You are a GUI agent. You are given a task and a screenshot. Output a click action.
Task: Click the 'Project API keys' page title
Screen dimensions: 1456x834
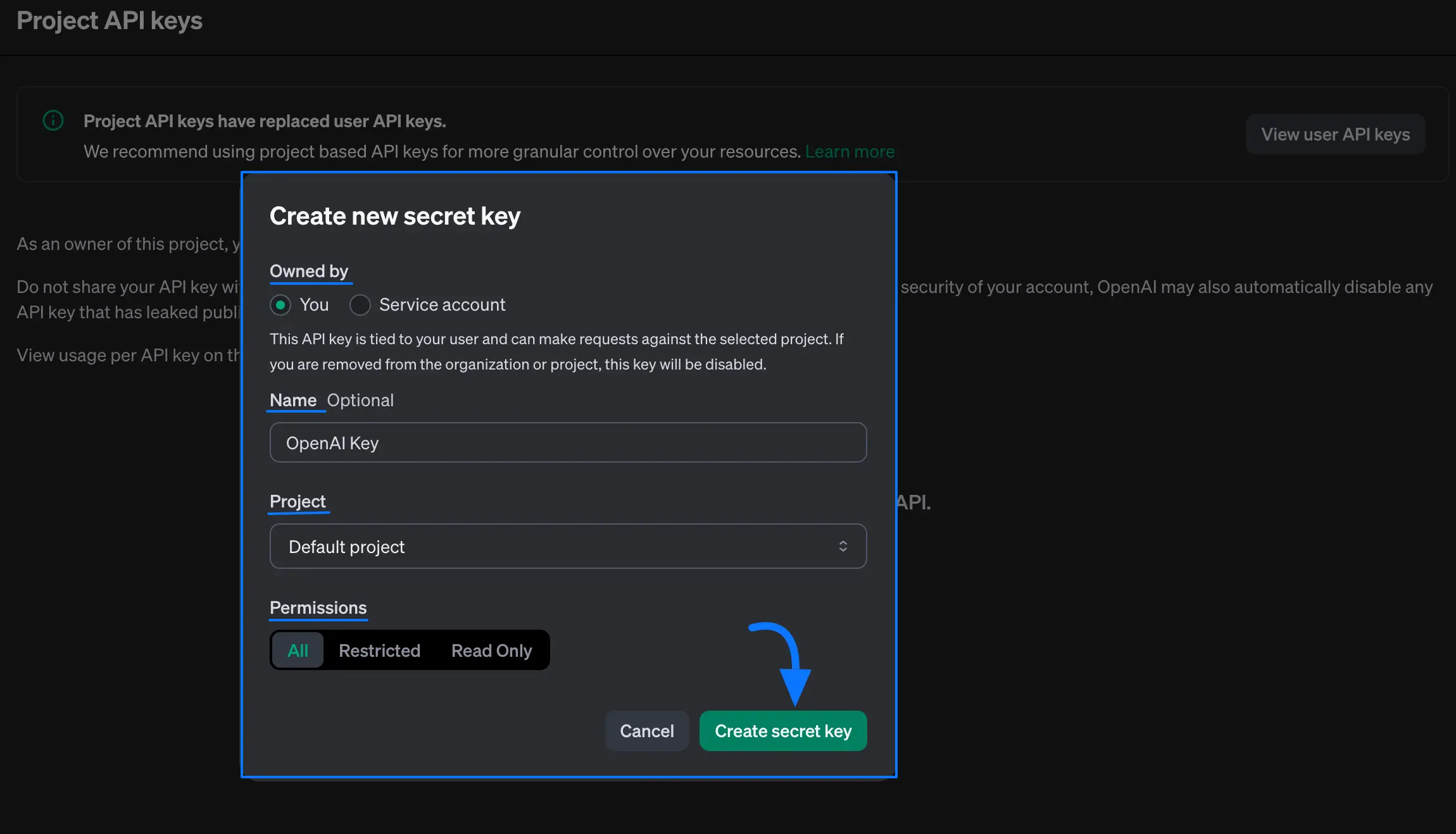coord(110,20)
